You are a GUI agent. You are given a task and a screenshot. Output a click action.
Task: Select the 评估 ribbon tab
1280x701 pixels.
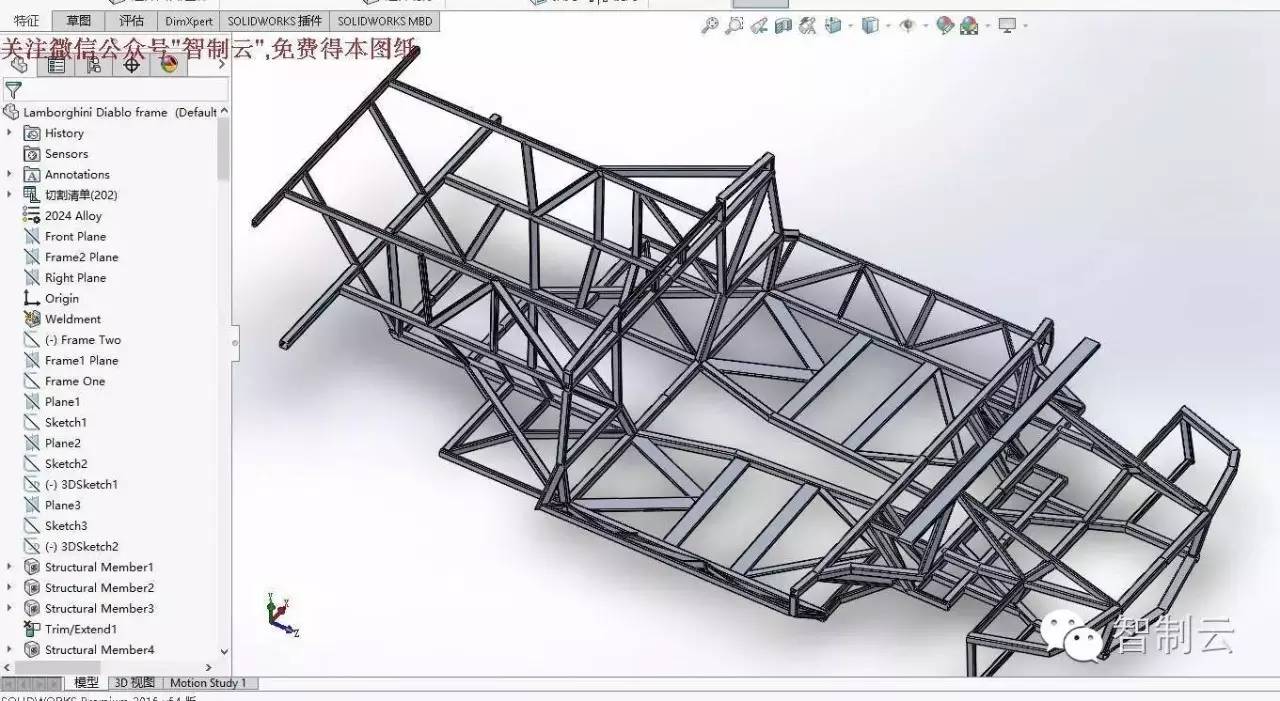point(131,21)
